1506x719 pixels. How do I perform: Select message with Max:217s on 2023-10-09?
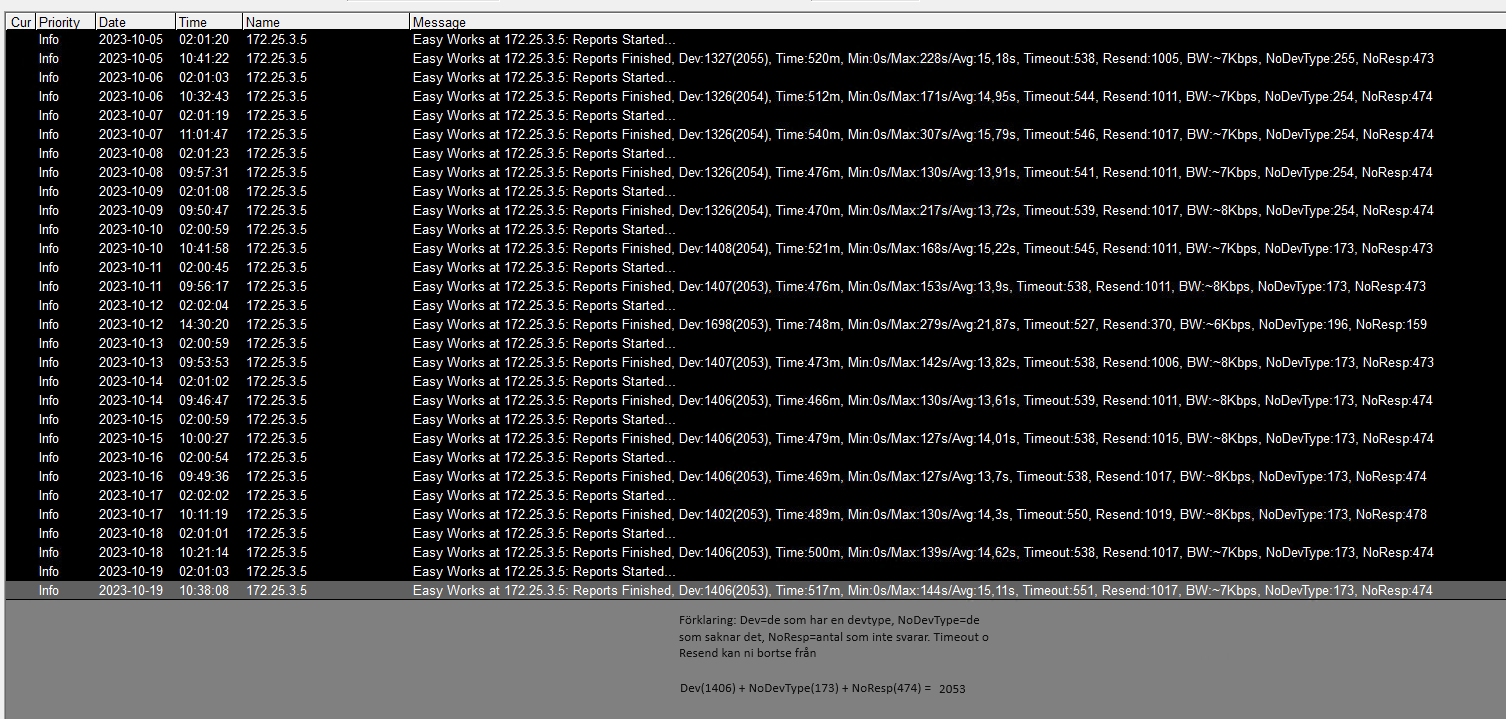[755, 211]
